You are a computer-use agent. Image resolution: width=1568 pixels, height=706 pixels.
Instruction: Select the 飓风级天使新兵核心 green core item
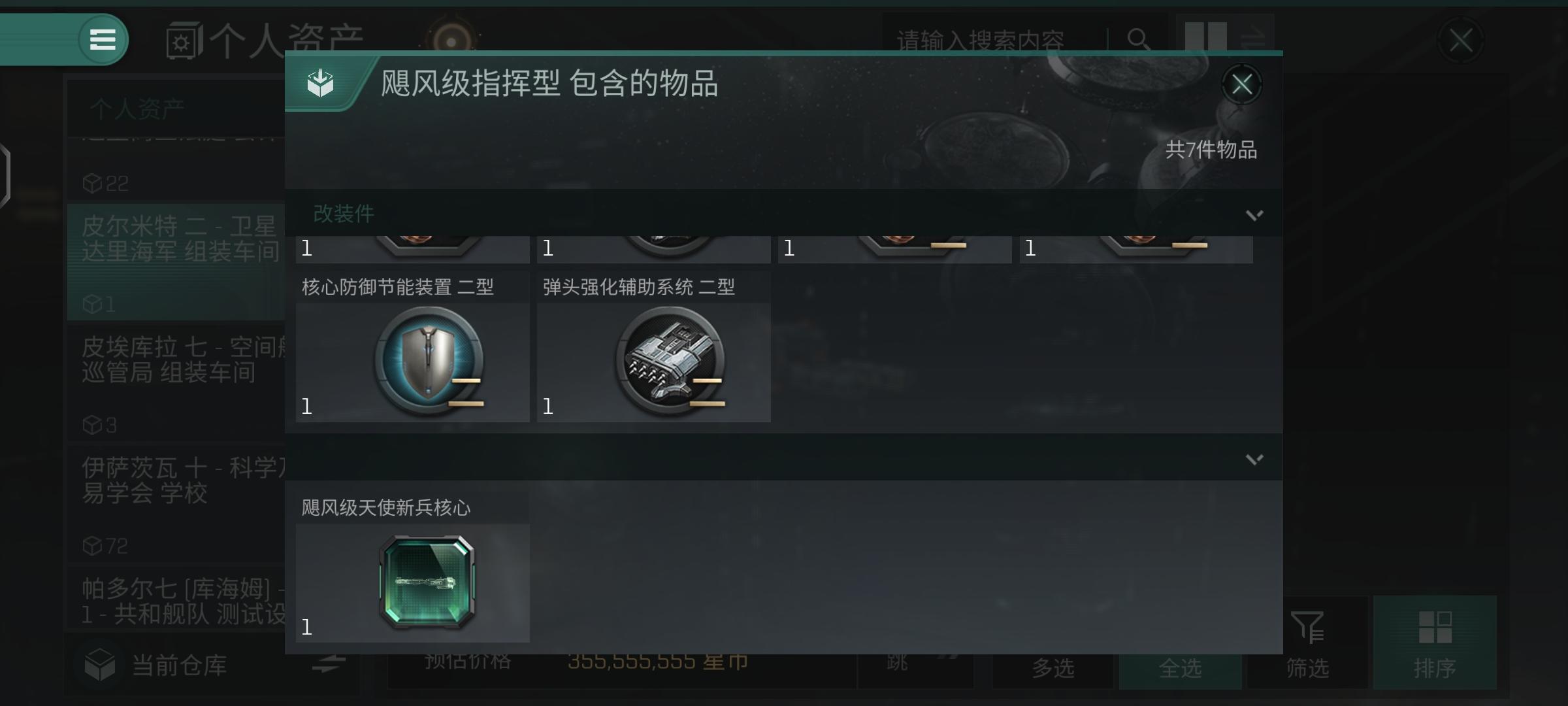(412, 567)
